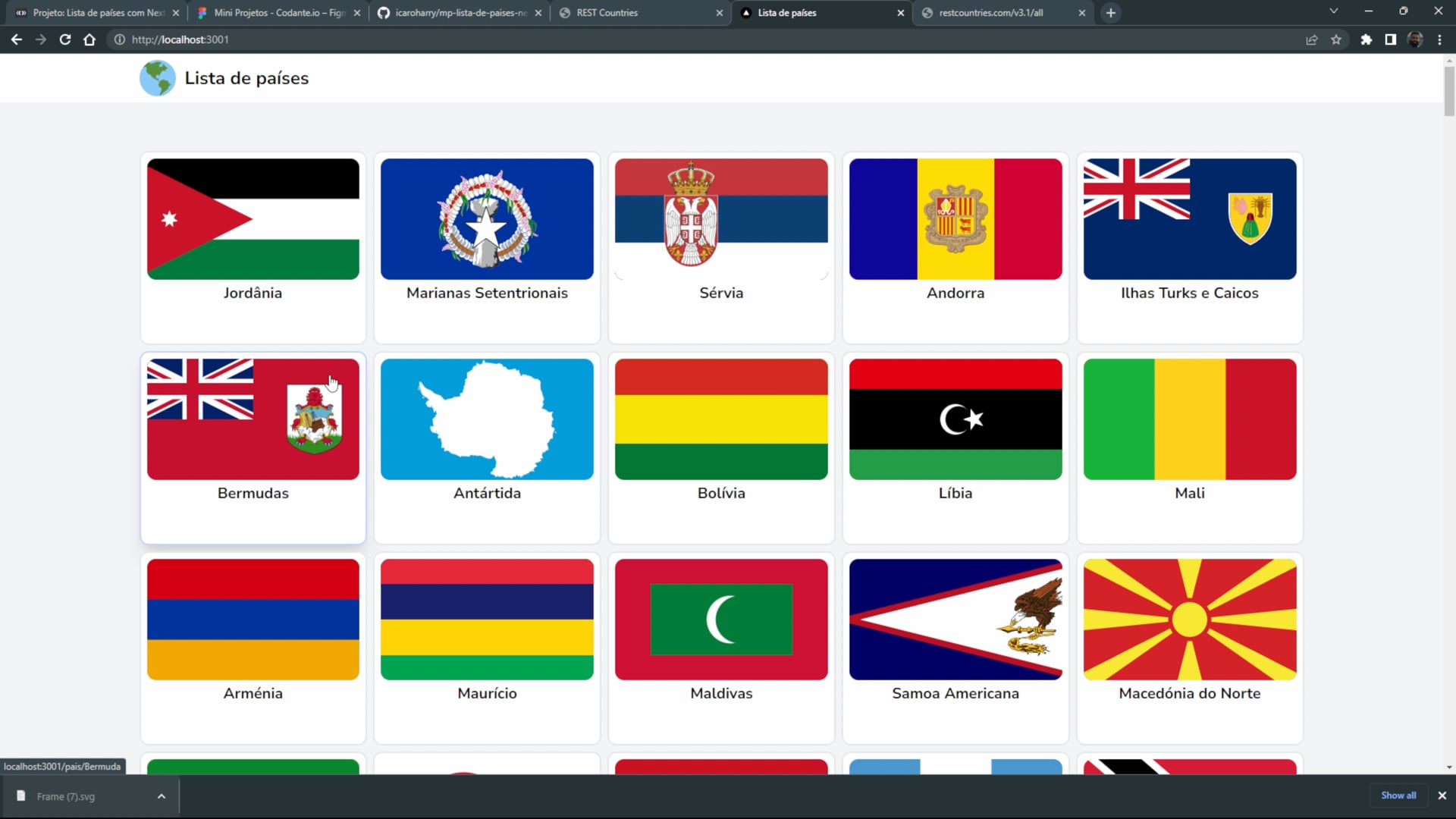Open the Arménia flag card
The image size is (1456, 819).
[x=253, y=648]
